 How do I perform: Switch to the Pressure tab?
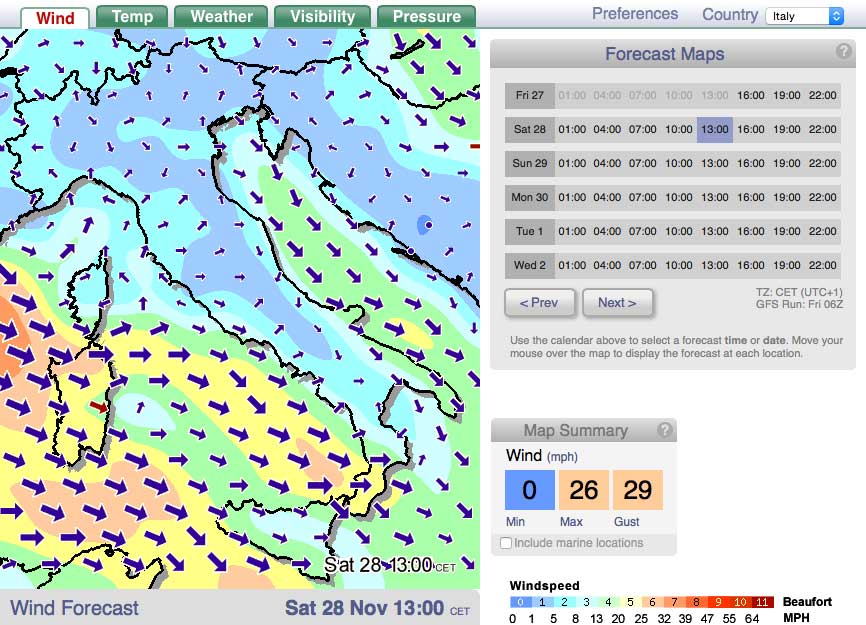pos(427,16)
